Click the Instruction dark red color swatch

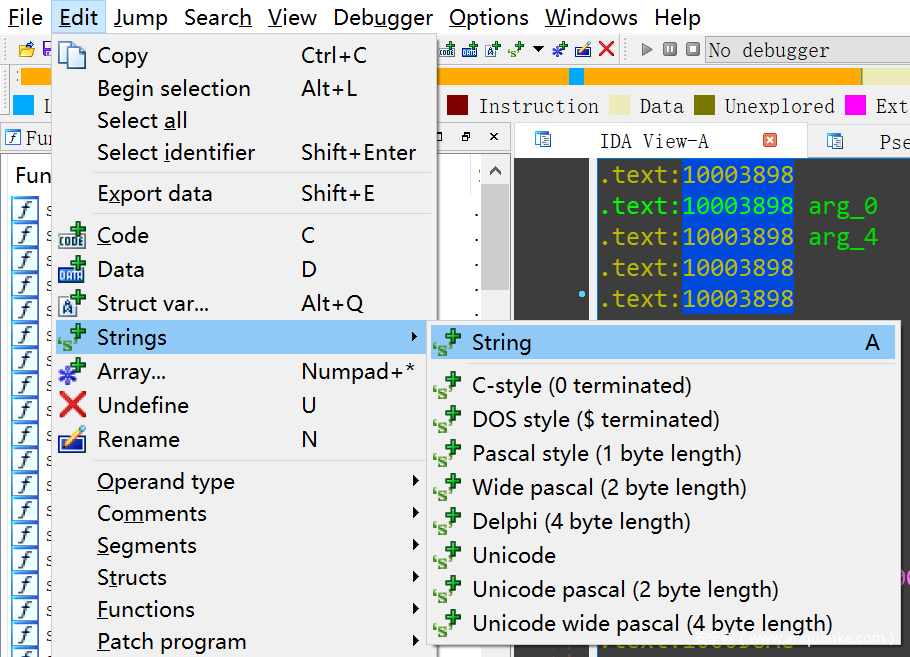pyautogui.click(x=458, y=106)
